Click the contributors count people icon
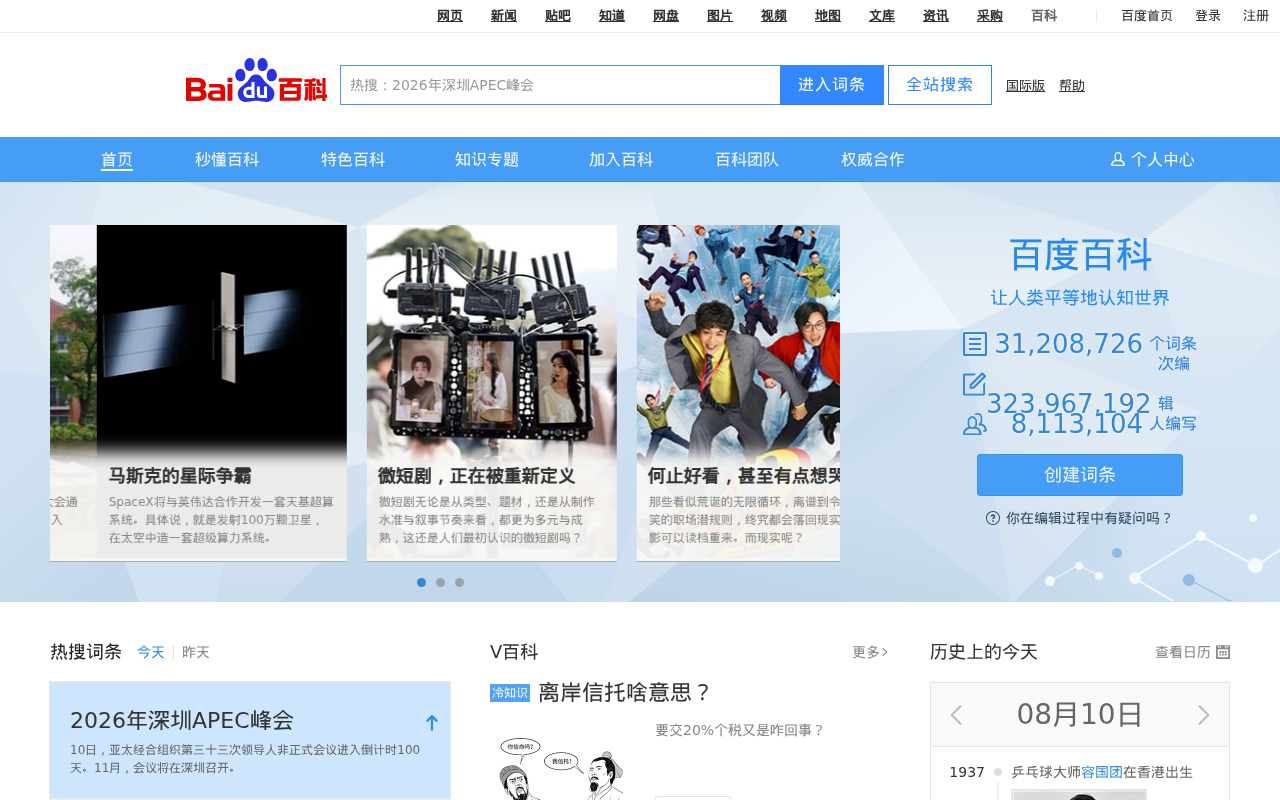 point(975,424)
